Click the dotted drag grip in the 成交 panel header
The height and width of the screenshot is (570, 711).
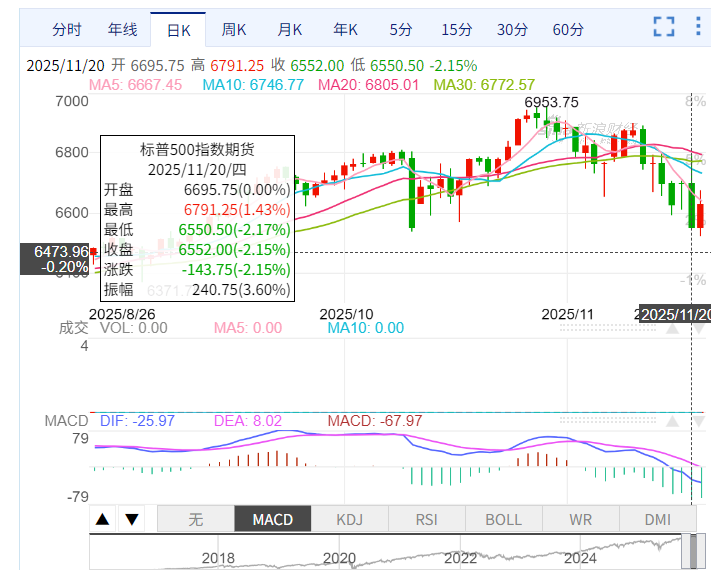[x=608, y=328]
